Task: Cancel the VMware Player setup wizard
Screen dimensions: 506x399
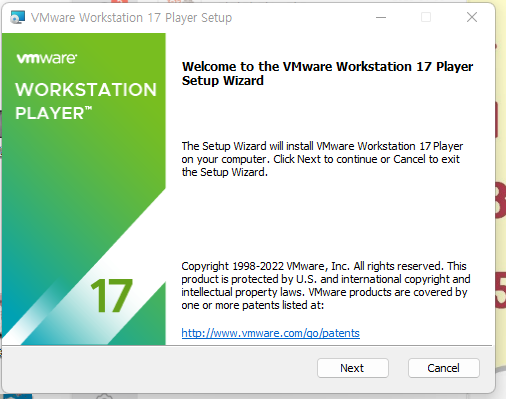Action: (x=444, y=368)
